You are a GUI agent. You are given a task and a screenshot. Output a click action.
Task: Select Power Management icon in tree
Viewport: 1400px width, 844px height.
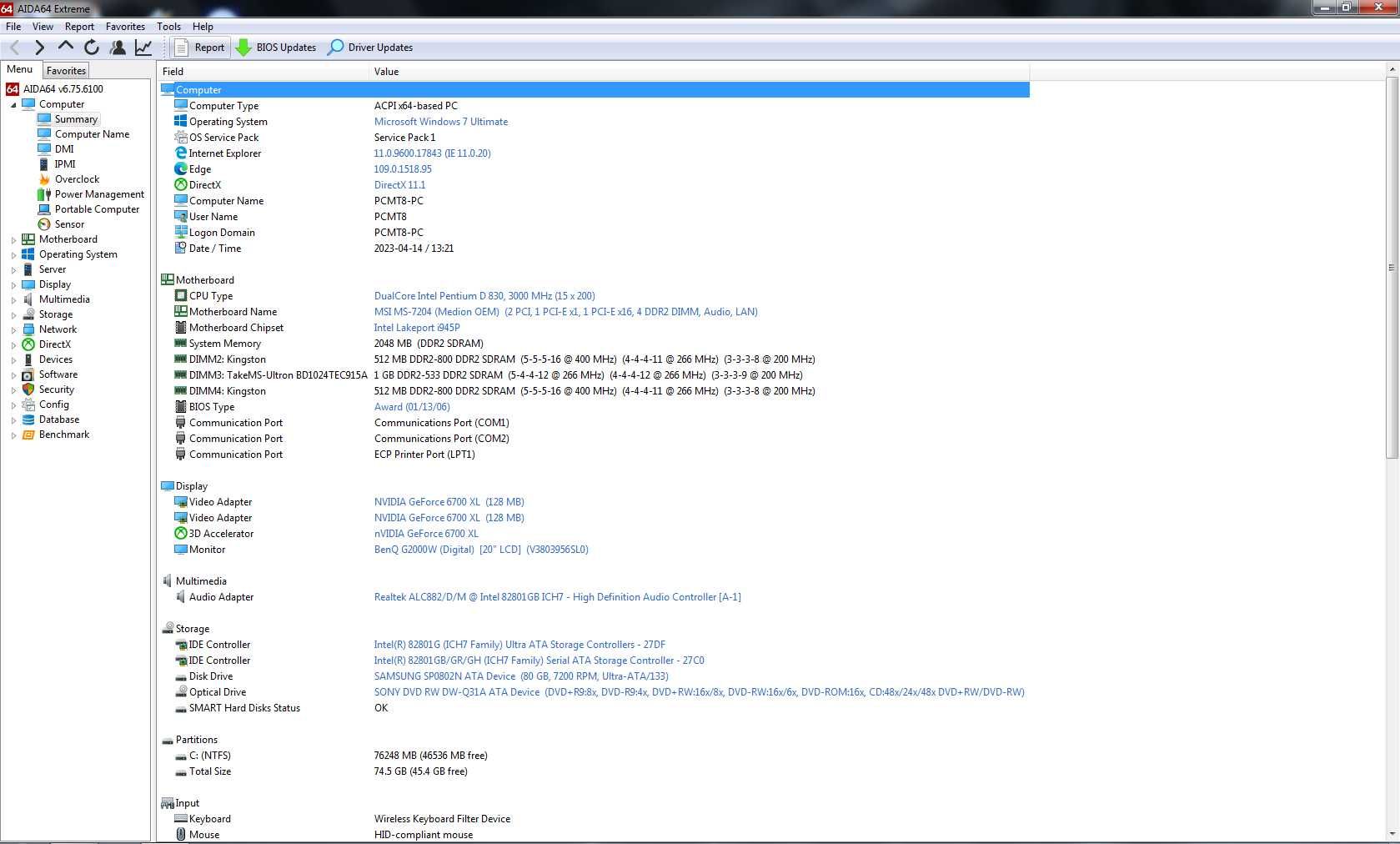point(44,194)
